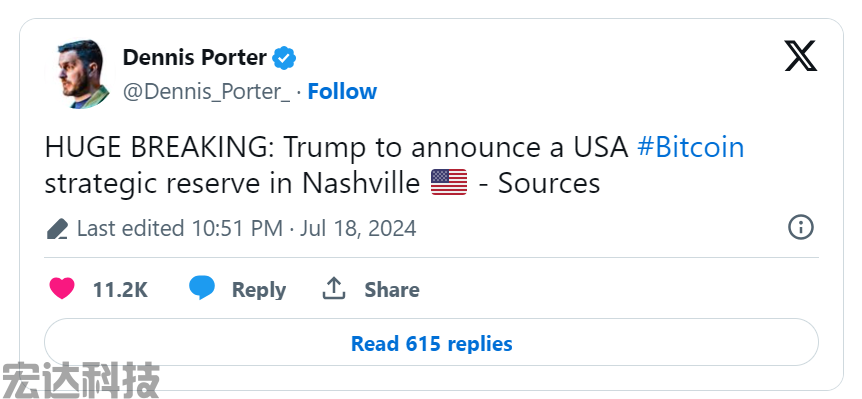
Task: Click the Dennis Porter display name
Action: [x=195, y=57]
